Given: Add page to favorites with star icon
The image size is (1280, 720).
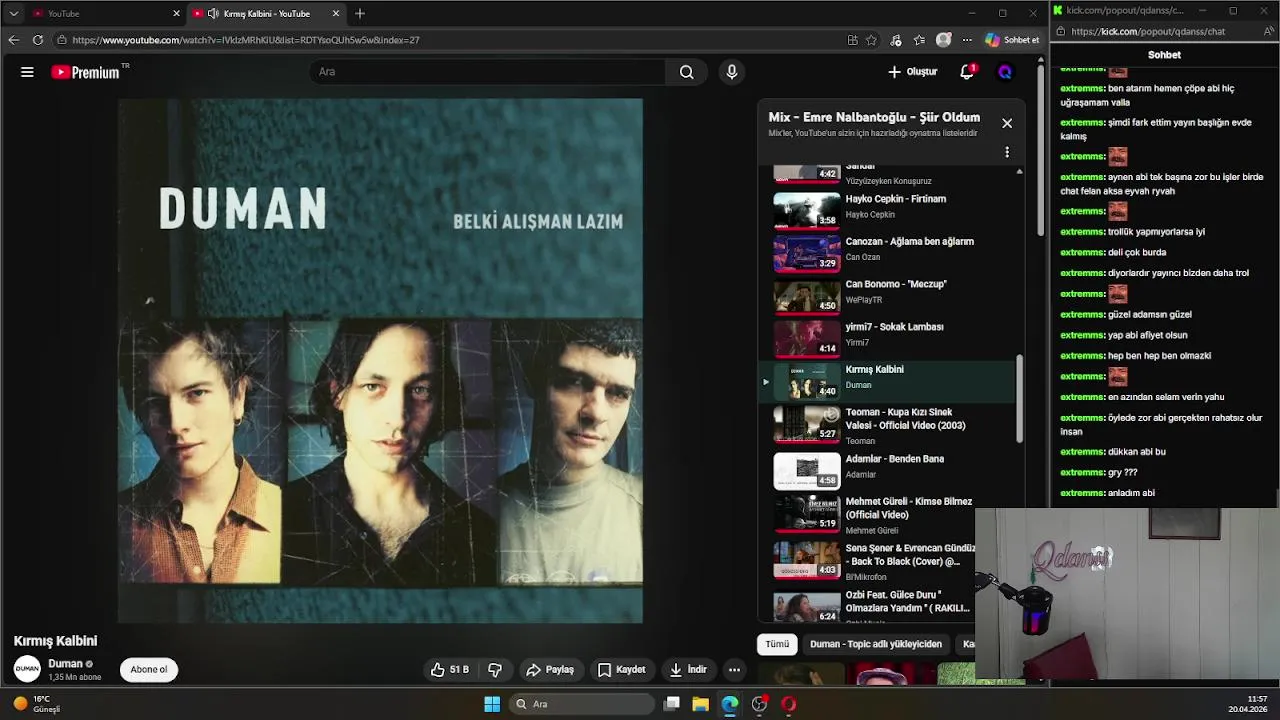Looking at the screenshot, I should coord(872,40).
